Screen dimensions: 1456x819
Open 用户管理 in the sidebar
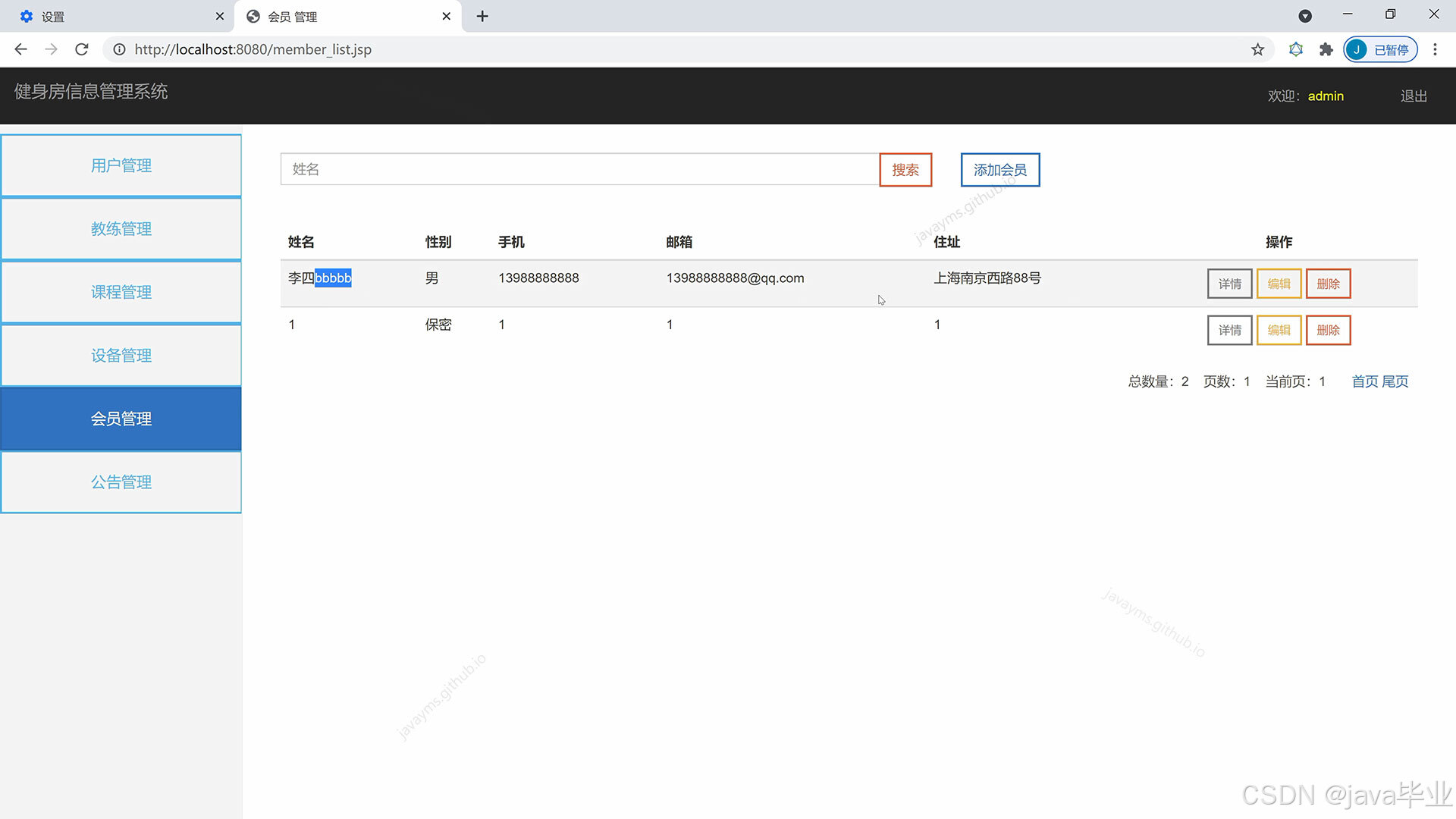[121, 165]
